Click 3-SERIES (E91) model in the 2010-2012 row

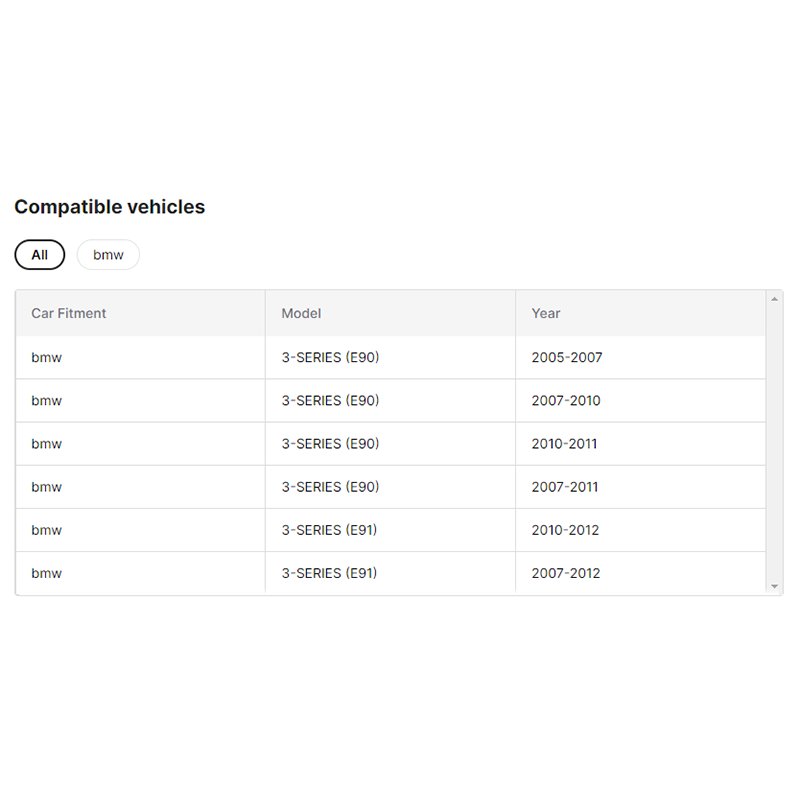329,530
